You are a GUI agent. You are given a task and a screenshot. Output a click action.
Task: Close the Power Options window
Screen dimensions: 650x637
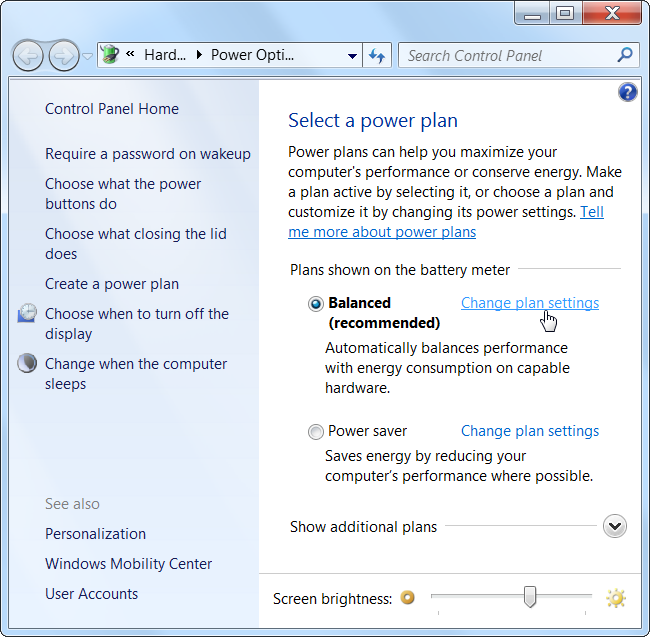612,13
